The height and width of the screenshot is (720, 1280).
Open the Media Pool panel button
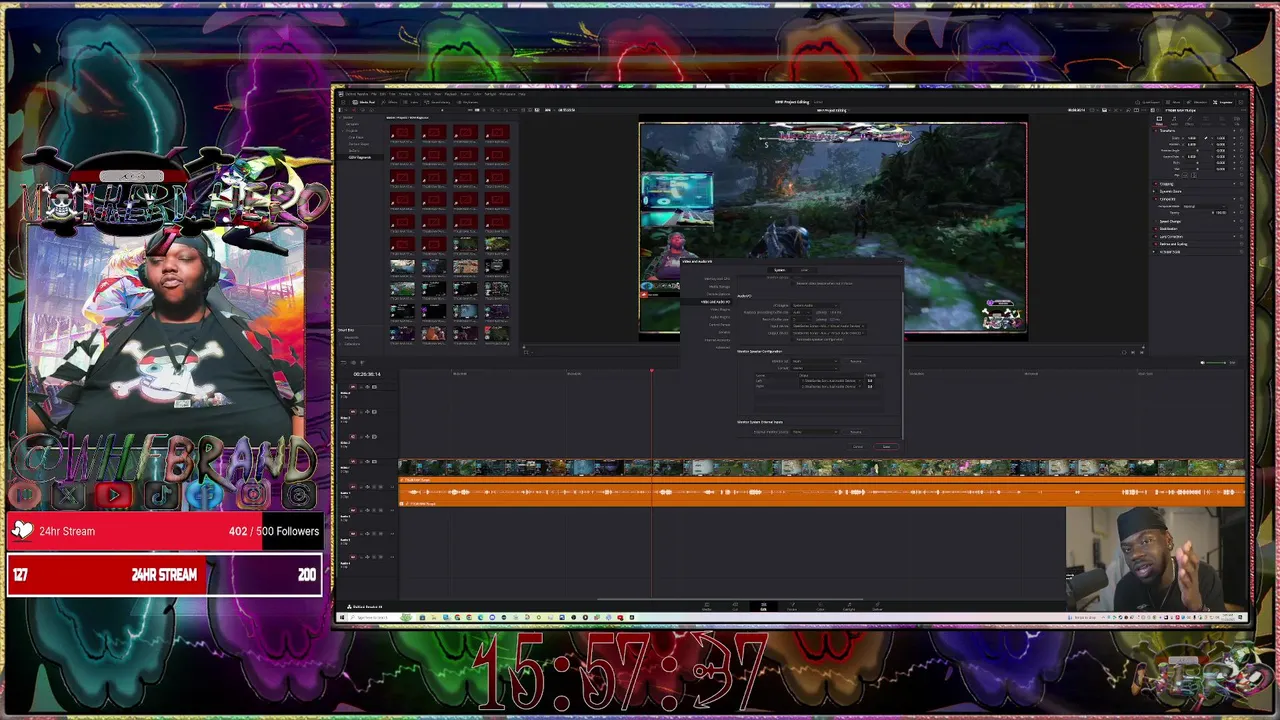(364, 102)
